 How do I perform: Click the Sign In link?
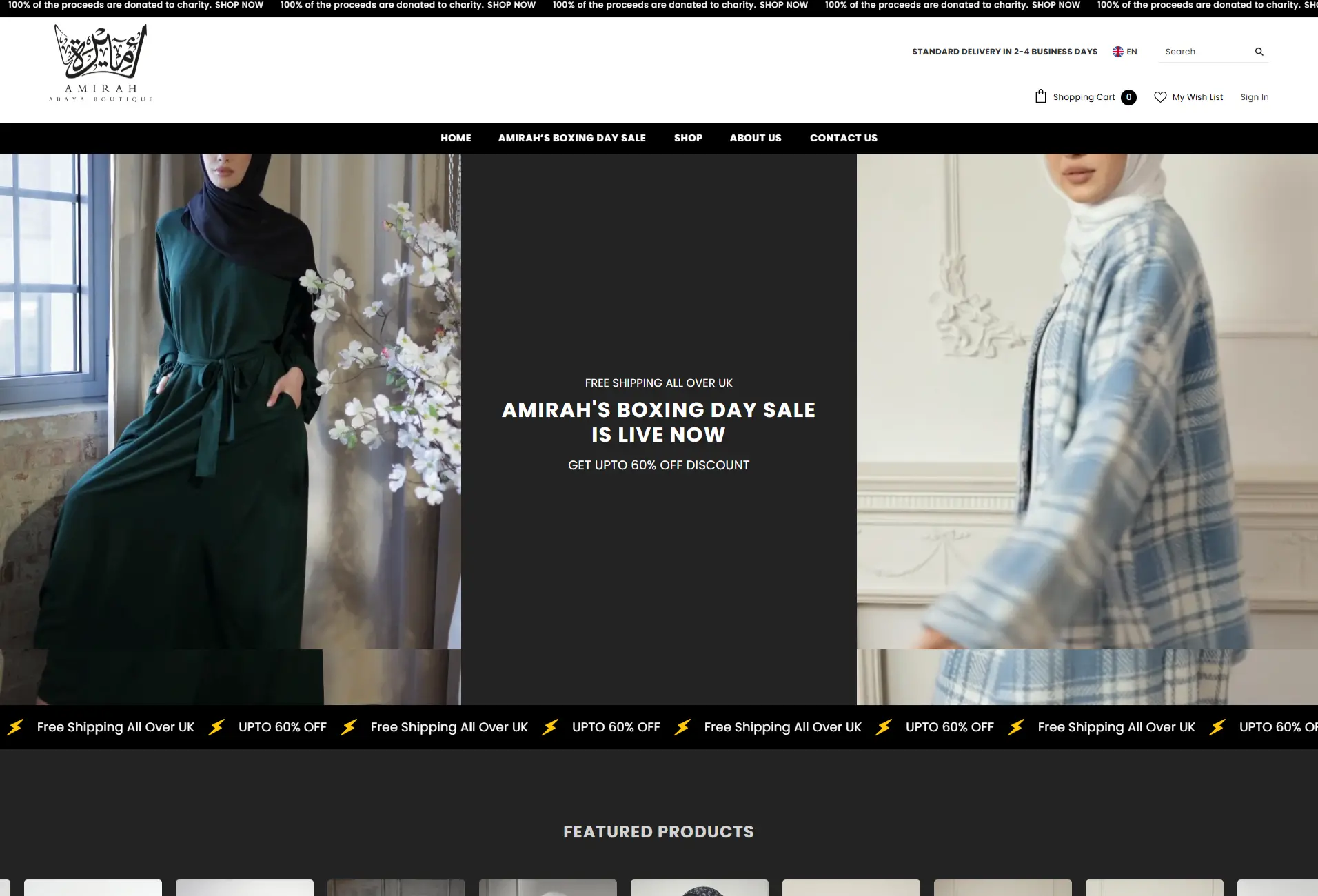[x=1254, y=97]
